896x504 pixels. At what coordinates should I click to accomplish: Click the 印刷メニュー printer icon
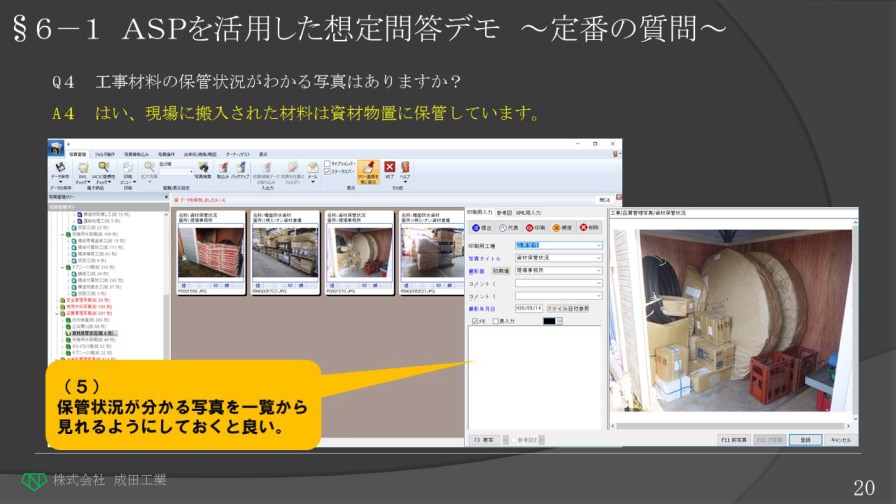click(x=127, y=168)
